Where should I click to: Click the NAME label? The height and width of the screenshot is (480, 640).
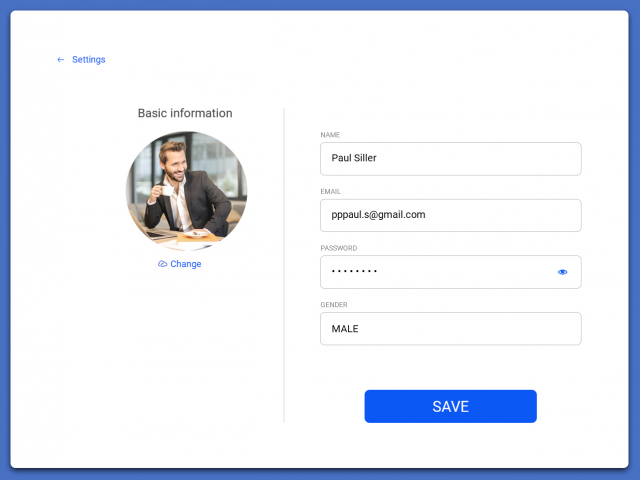pos(330,135)
